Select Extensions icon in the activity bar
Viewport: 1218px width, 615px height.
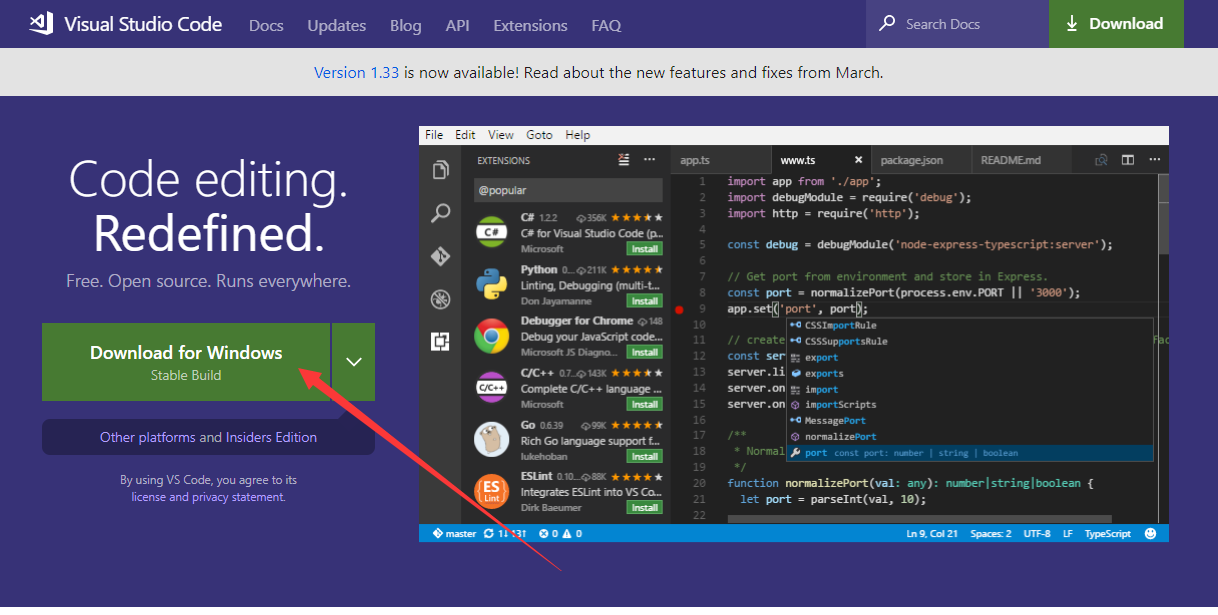(x=440, y=342)
